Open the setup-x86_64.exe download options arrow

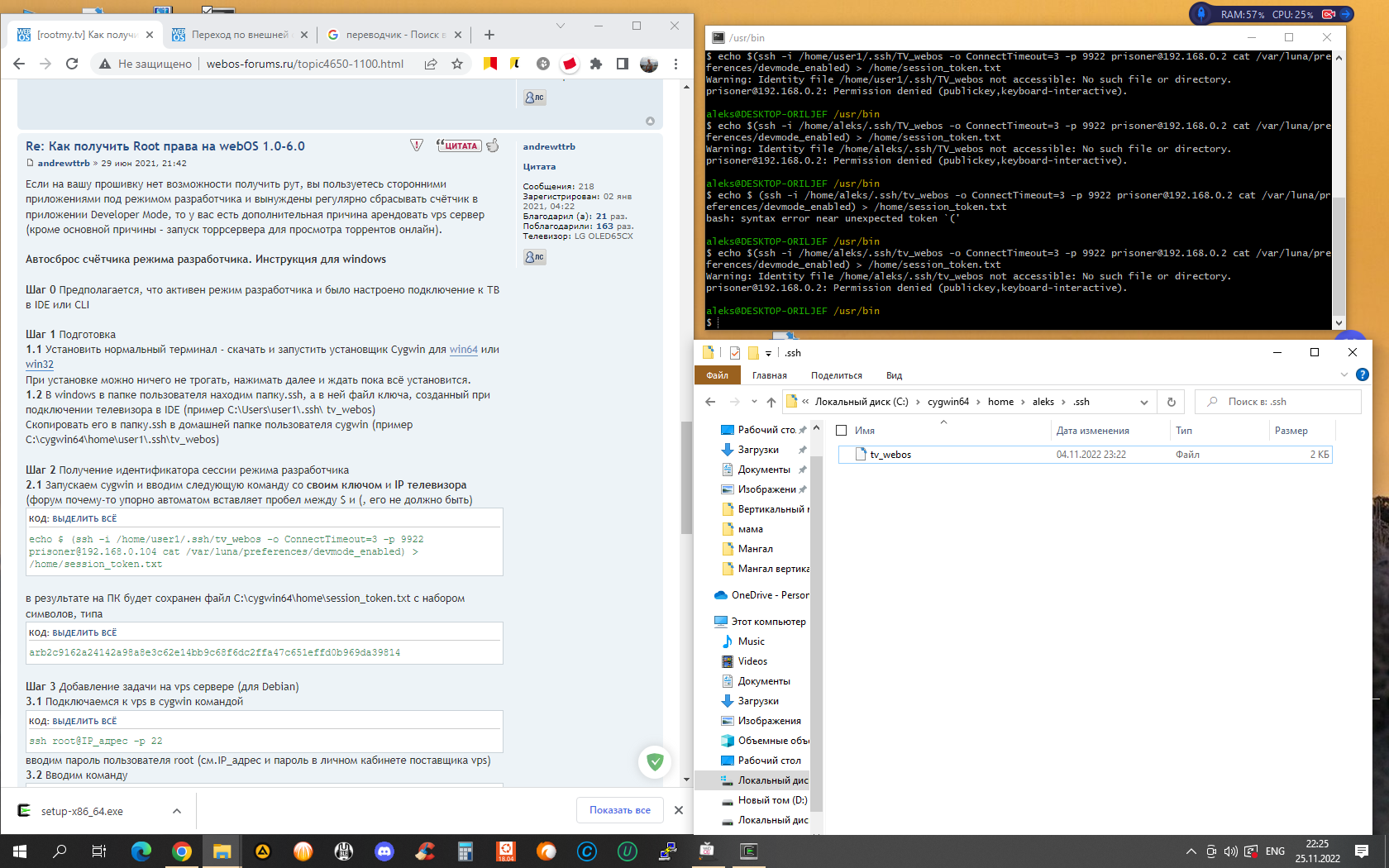click(177, 811)
